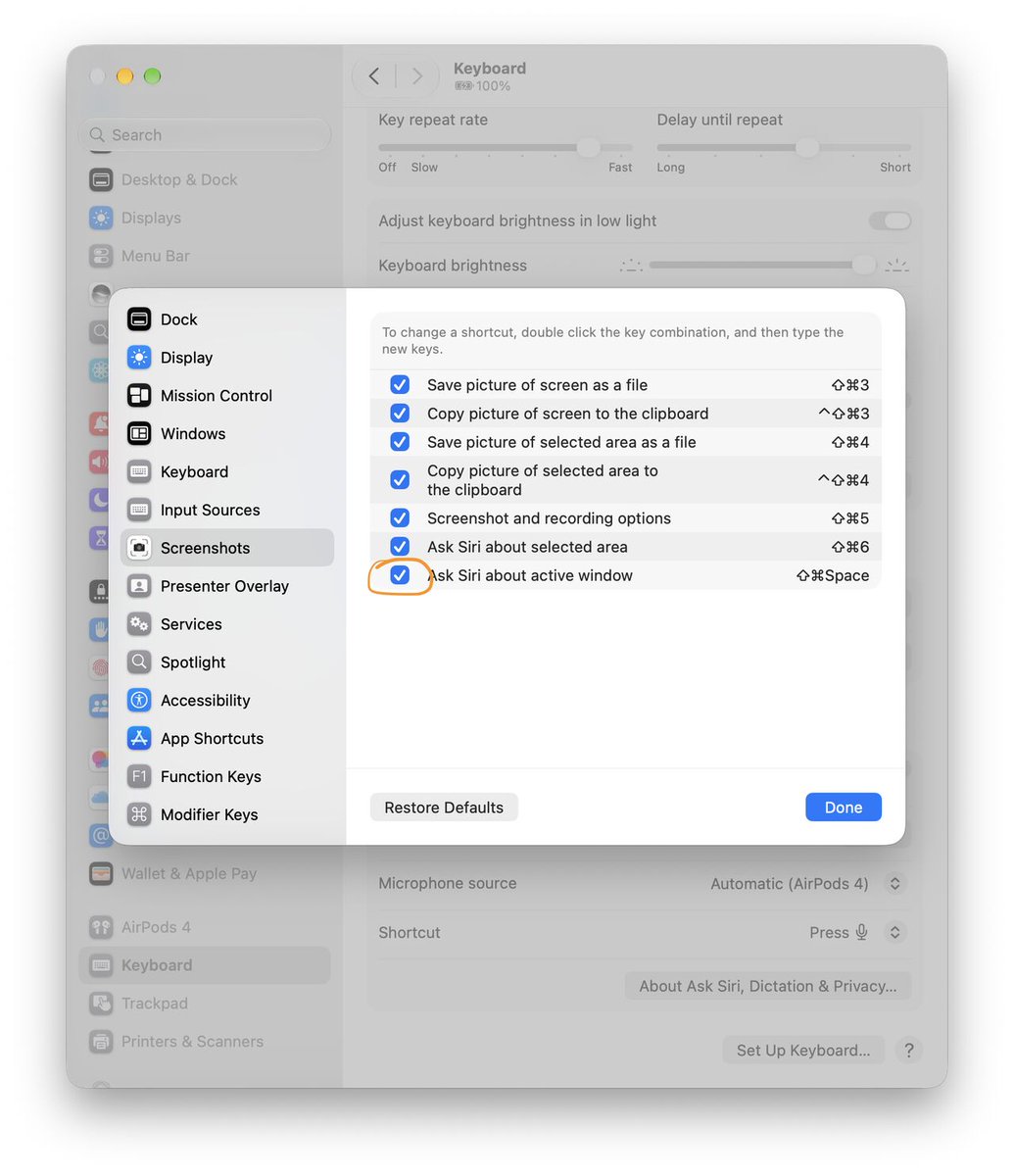Click the Accessibility icon
The image size is (1014, 1176).
click(x=139, y=701)
